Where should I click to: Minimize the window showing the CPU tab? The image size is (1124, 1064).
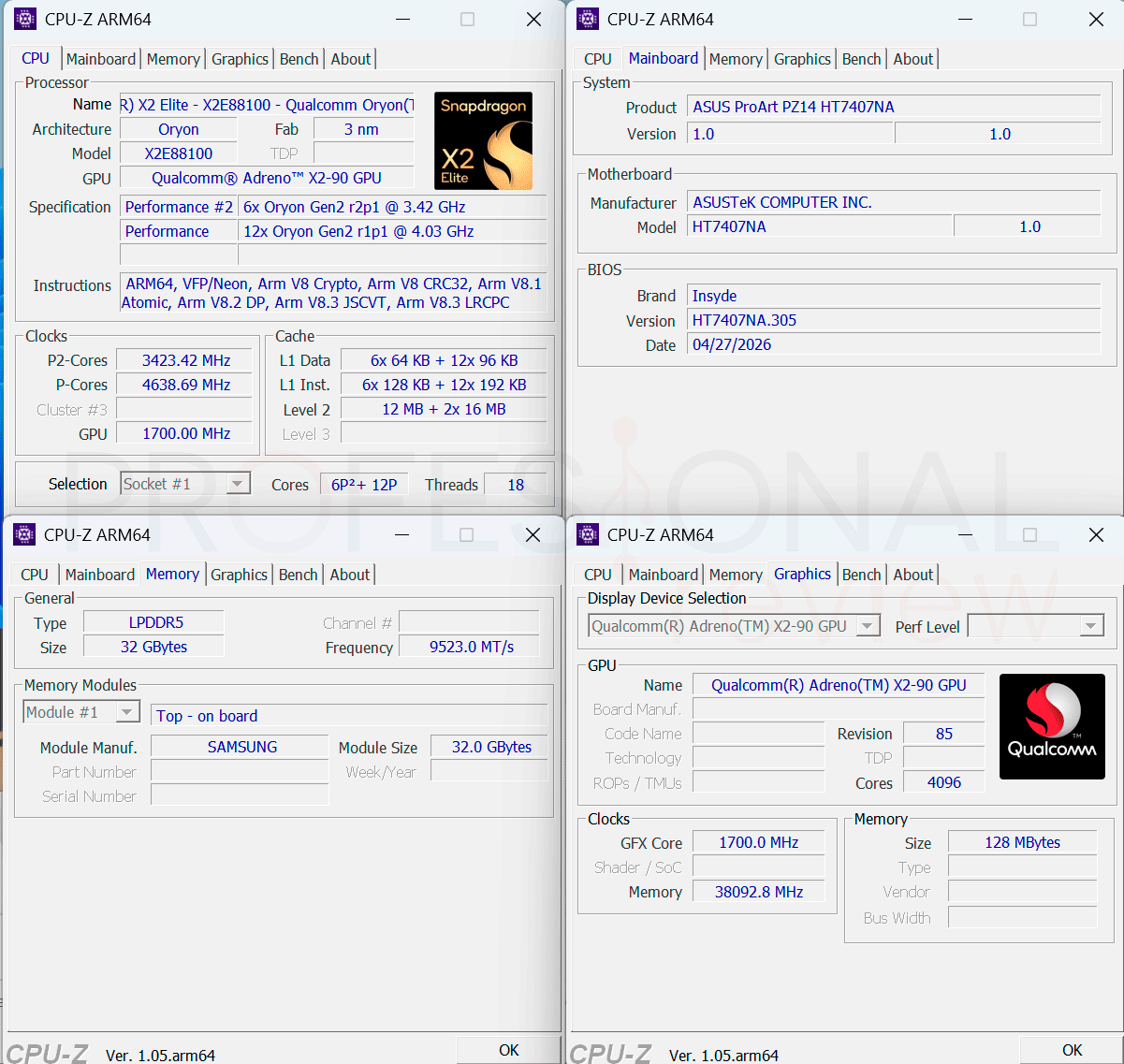click(401, 19)
